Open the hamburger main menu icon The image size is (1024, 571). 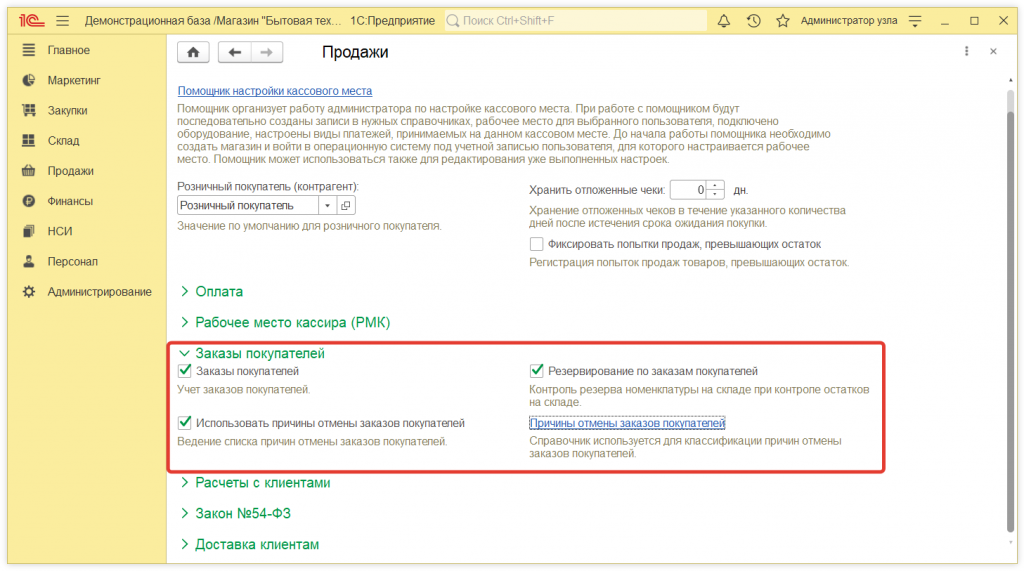coord(62,21)
